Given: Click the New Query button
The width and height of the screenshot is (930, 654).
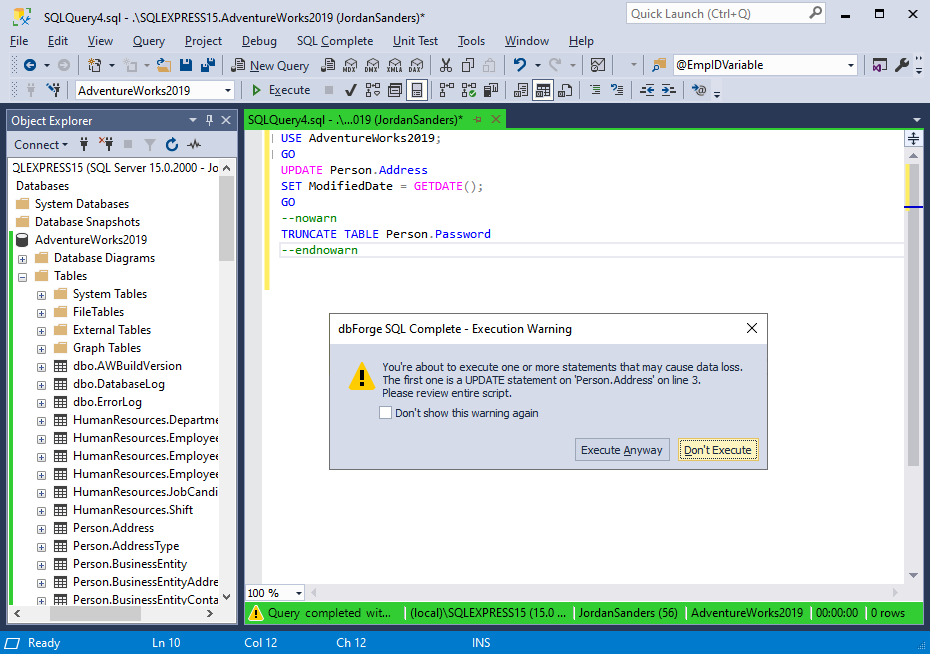Looking at the screenshot, I should coord(270,65).
